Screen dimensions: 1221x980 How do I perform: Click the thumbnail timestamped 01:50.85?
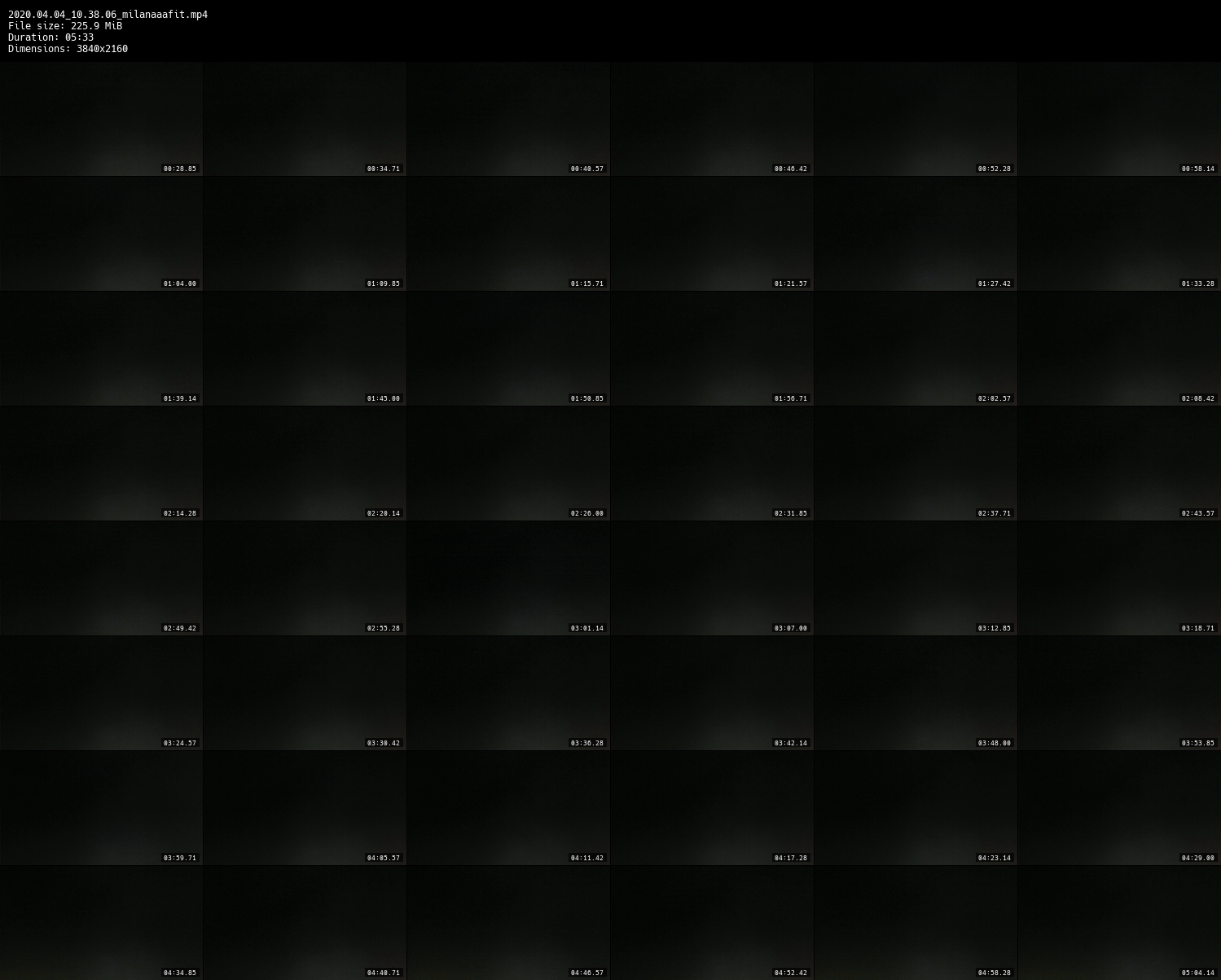[x=508, y=349]
